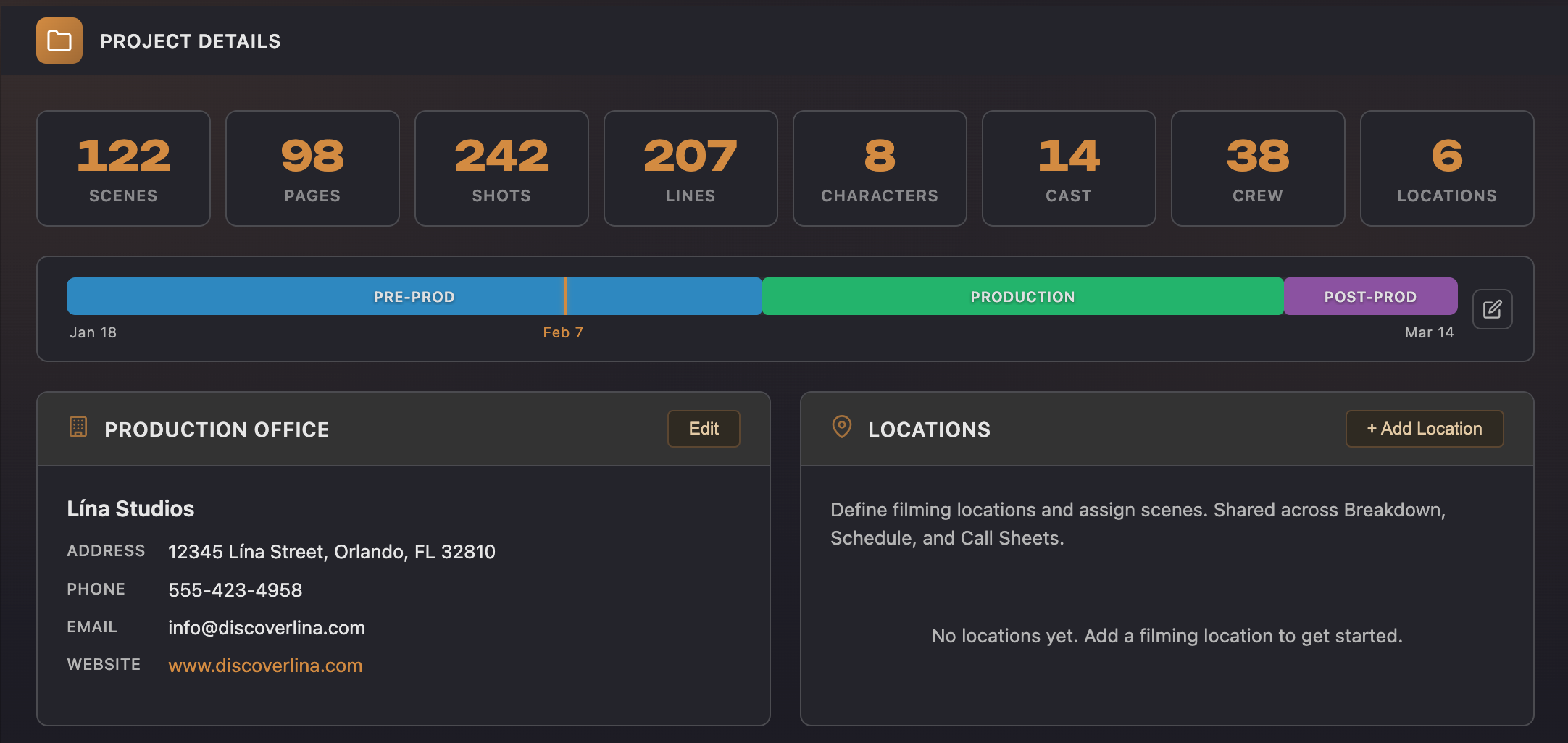
Task: Open the 207 Lines stat card
Action: (691, 168)
